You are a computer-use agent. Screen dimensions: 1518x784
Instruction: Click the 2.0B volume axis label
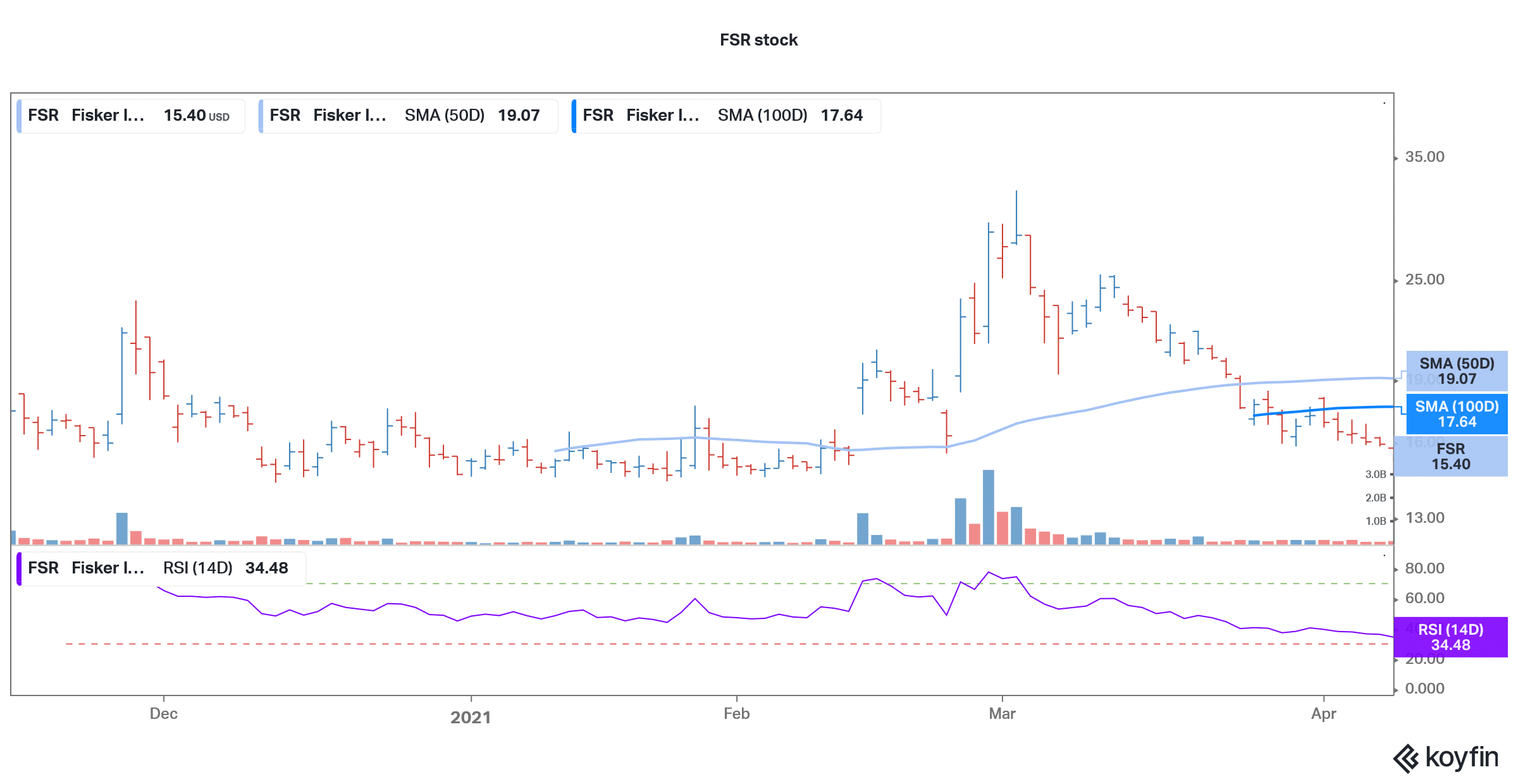pyautogui.click(x=1376, y=498)
